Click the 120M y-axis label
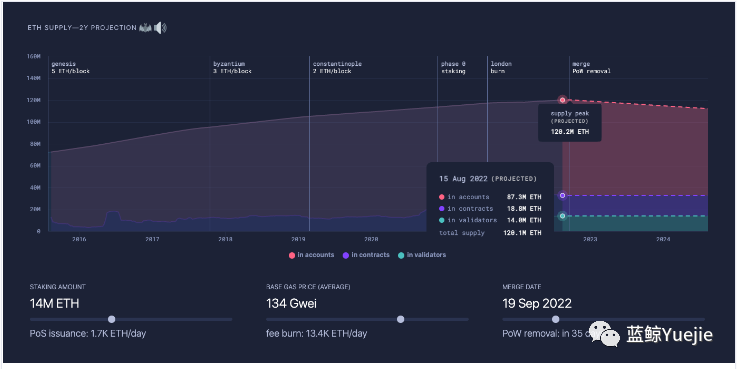The height and width of the screenshot is (369, 737). tap(33, 100)
